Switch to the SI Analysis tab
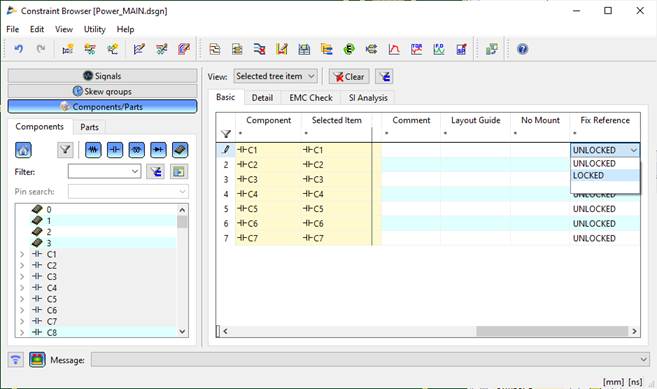Screen dimensions: 657x389 click(368, 98)
